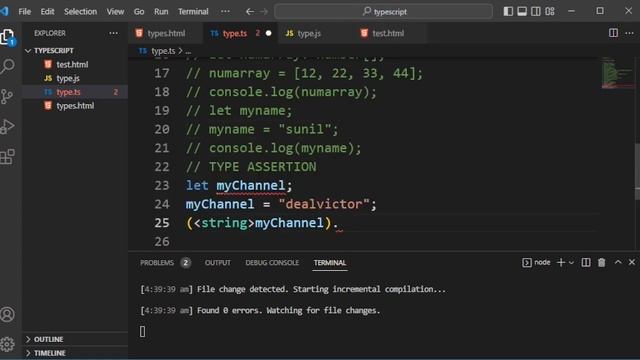640x360 pixels.
Task: Close the terminal panel
Action: coord(632,262)
